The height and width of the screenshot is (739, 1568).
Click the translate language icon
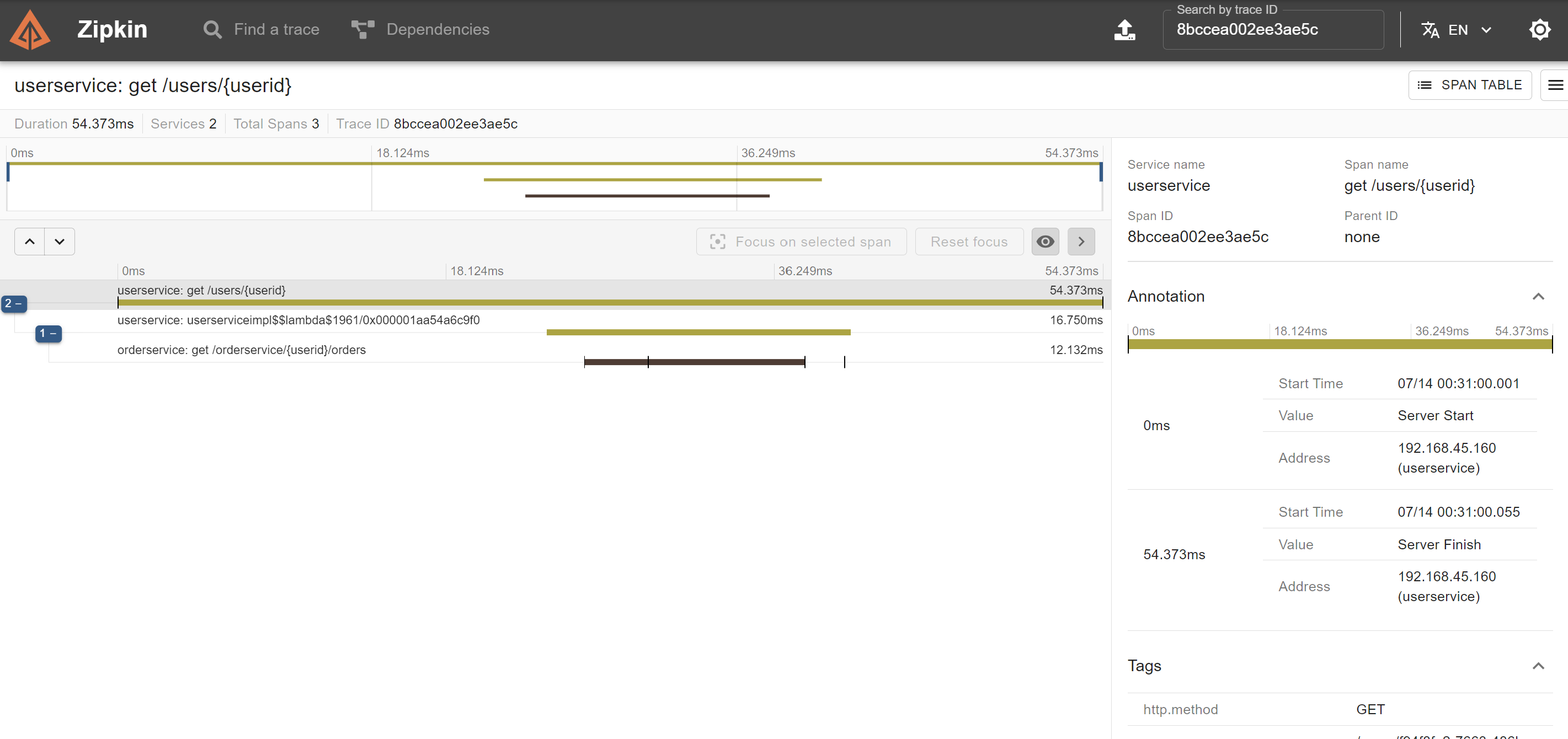(x=1430, y=30)
